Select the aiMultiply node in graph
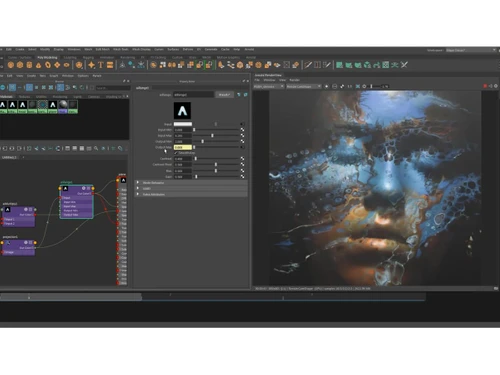Viewport: 500px width, 375px height. 18,217
